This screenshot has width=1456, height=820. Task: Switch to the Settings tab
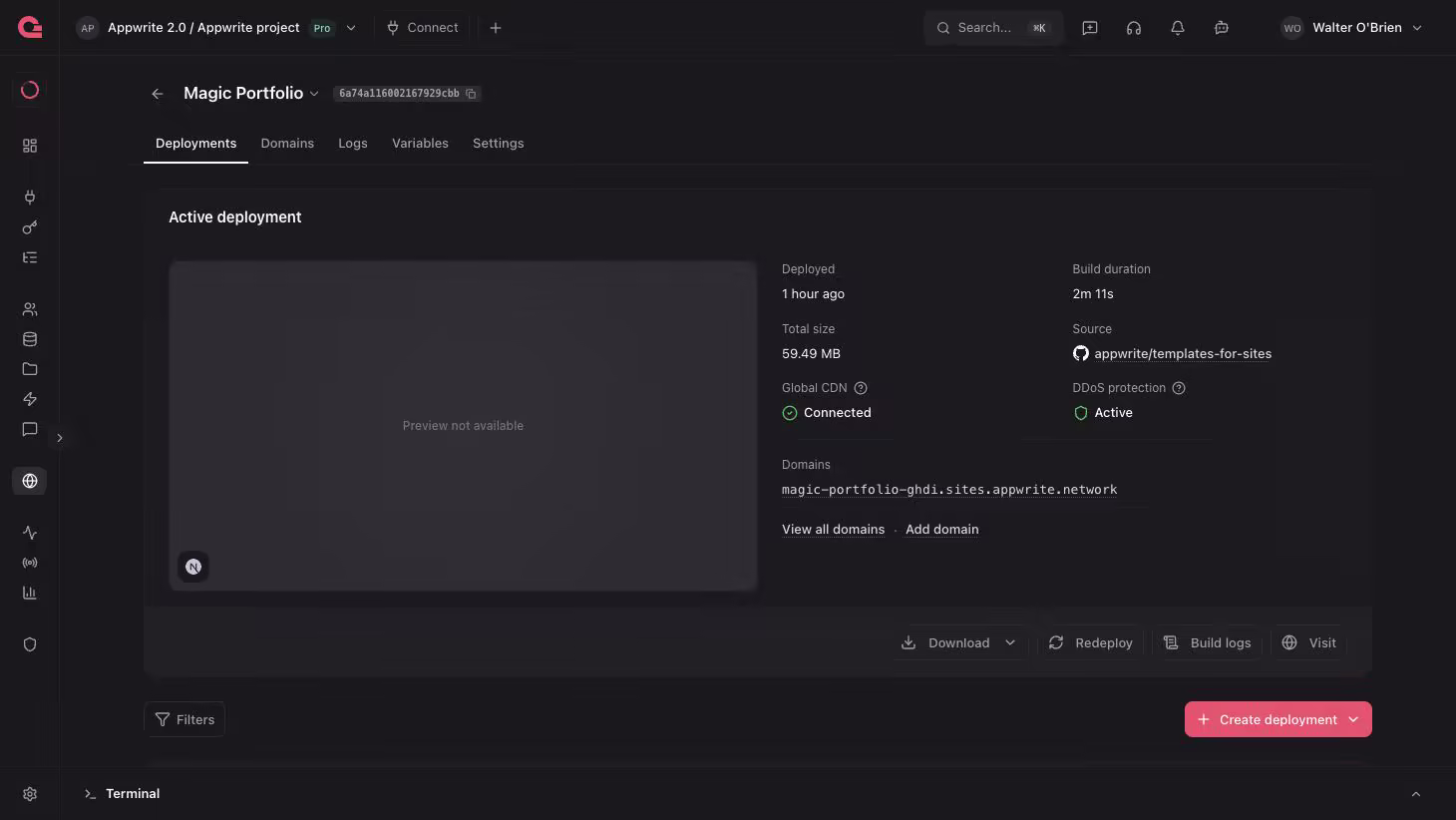pyautogui.click(x=498, y=144)
